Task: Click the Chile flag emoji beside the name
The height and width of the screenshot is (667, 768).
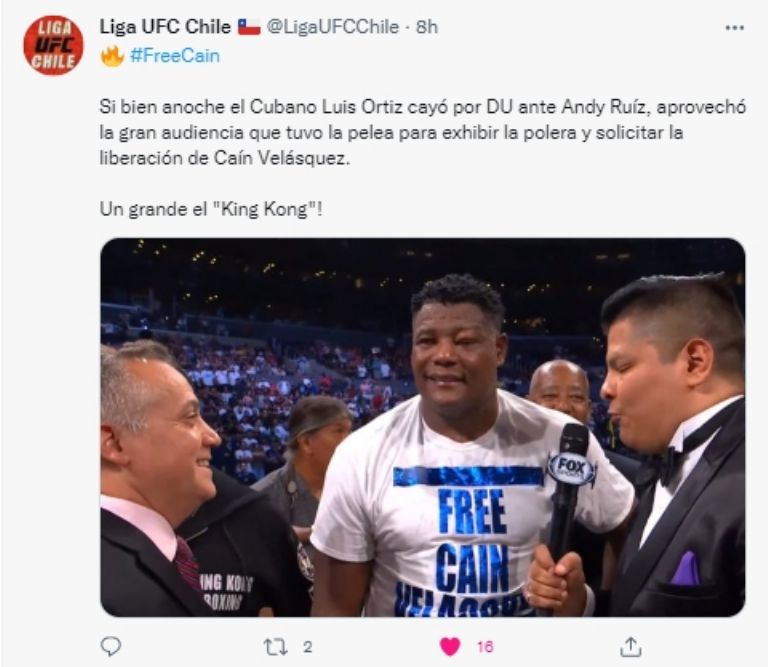Action: 249,27
